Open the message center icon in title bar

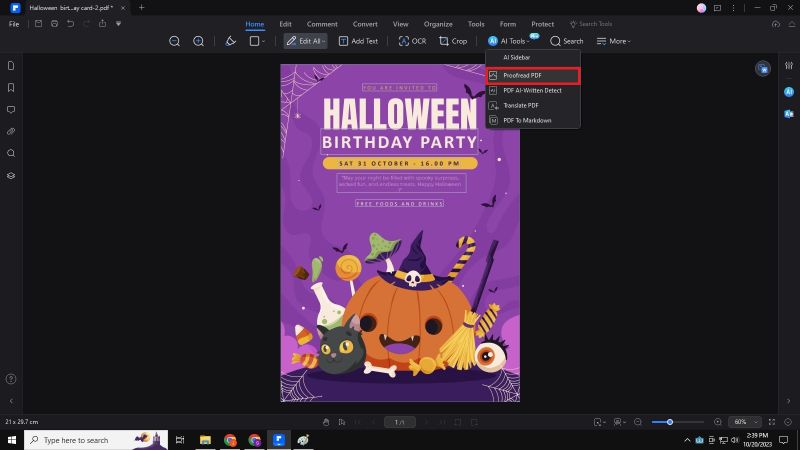[x=717, y=8]
